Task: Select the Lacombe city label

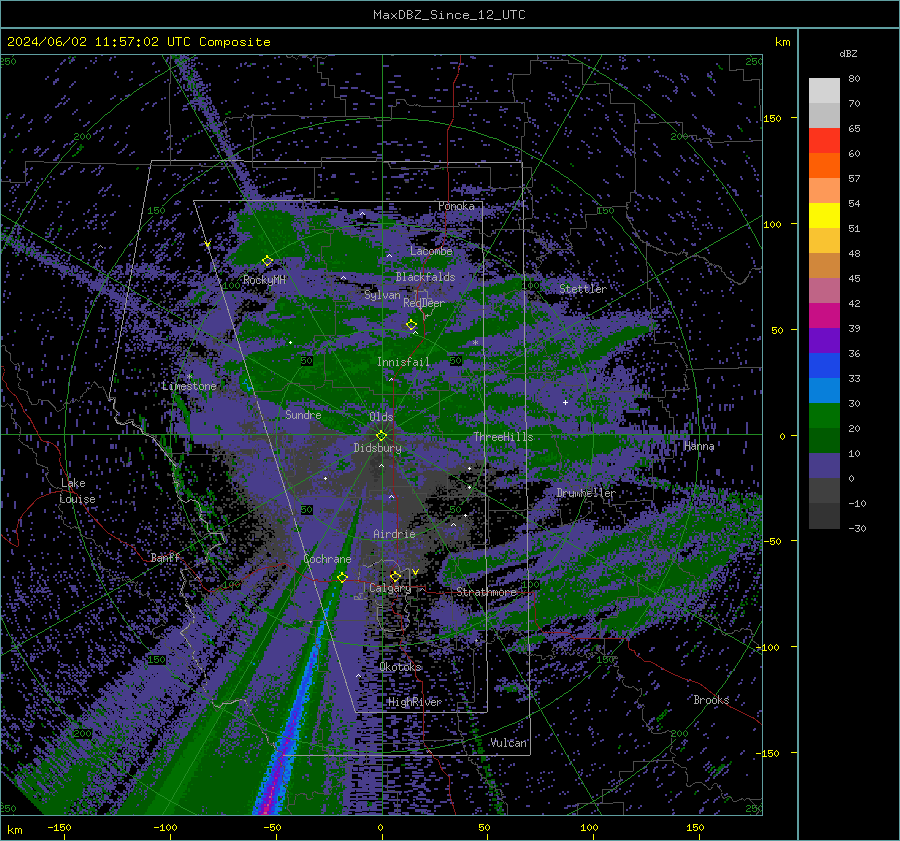Action: tap(431, 251)
